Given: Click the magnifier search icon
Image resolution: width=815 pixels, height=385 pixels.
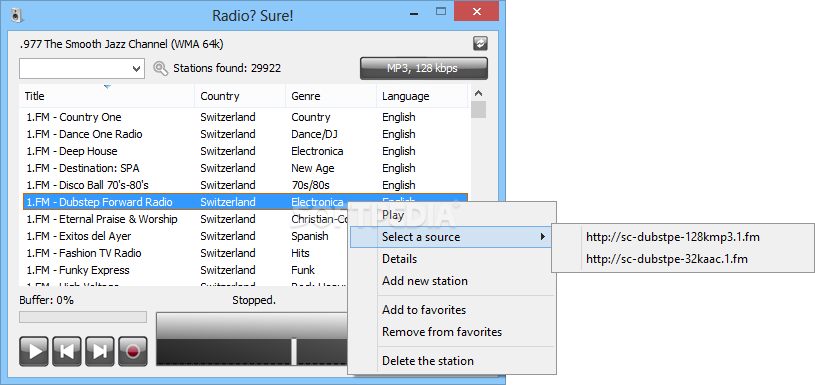Looking at the screenshot, I should point(161,69).
